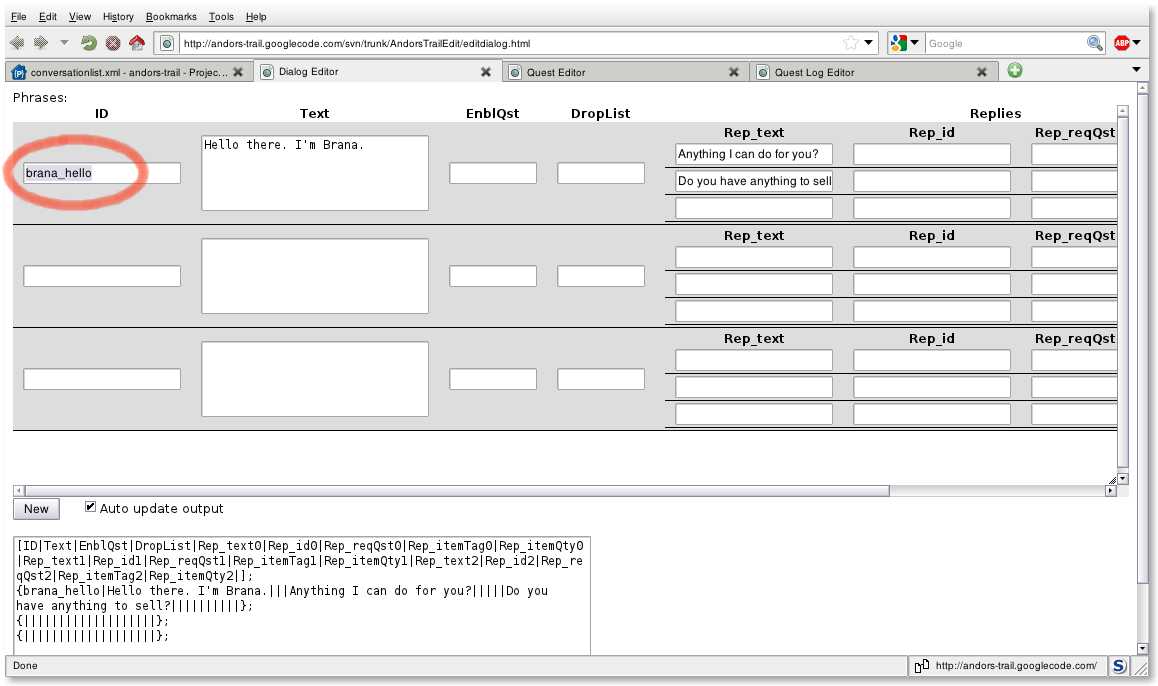1158x686 pixels.
Task: Close the Quest Log Editor tab
Action: click(982, 72)
